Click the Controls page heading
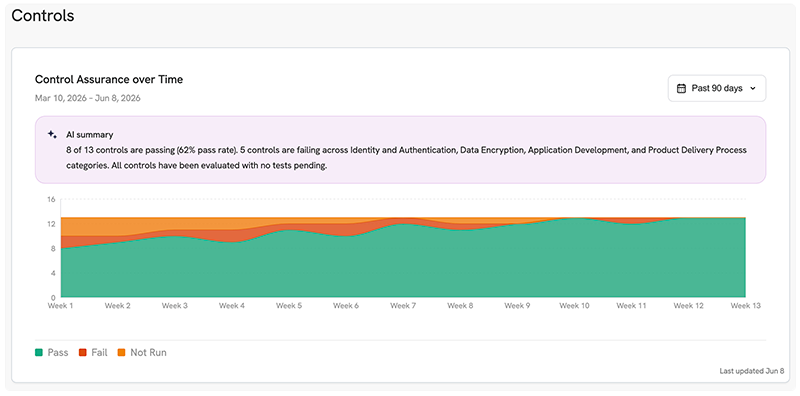Screen dimensions: 800x396 coord(43,16)
